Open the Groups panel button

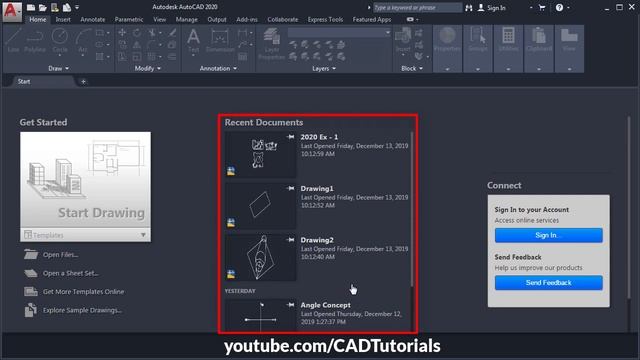click(478, 49)
